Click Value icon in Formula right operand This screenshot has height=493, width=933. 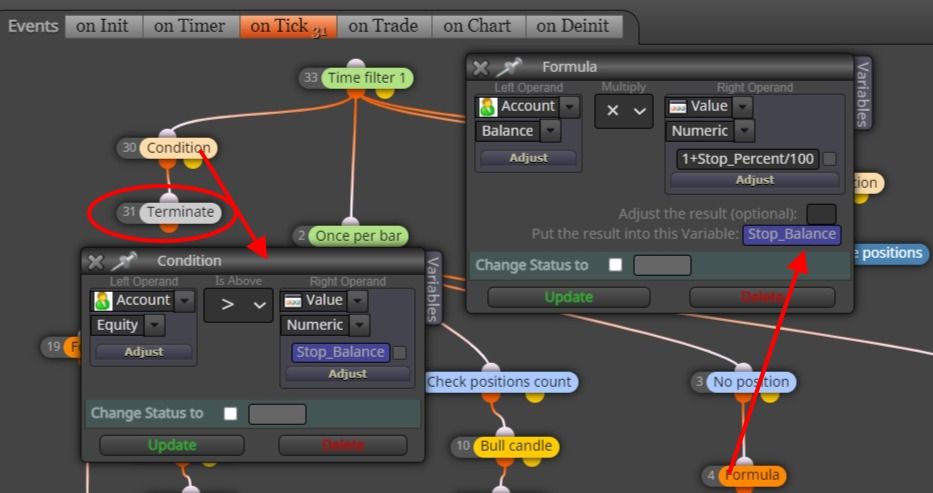[677, 106]
